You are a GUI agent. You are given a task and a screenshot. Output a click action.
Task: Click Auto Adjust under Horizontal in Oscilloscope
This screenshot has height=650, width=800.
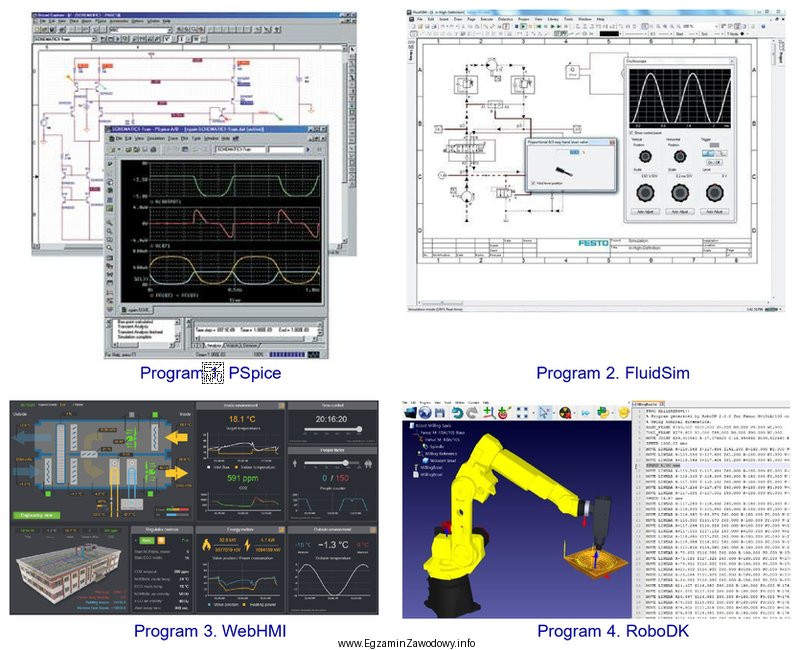tap(680, 212)
